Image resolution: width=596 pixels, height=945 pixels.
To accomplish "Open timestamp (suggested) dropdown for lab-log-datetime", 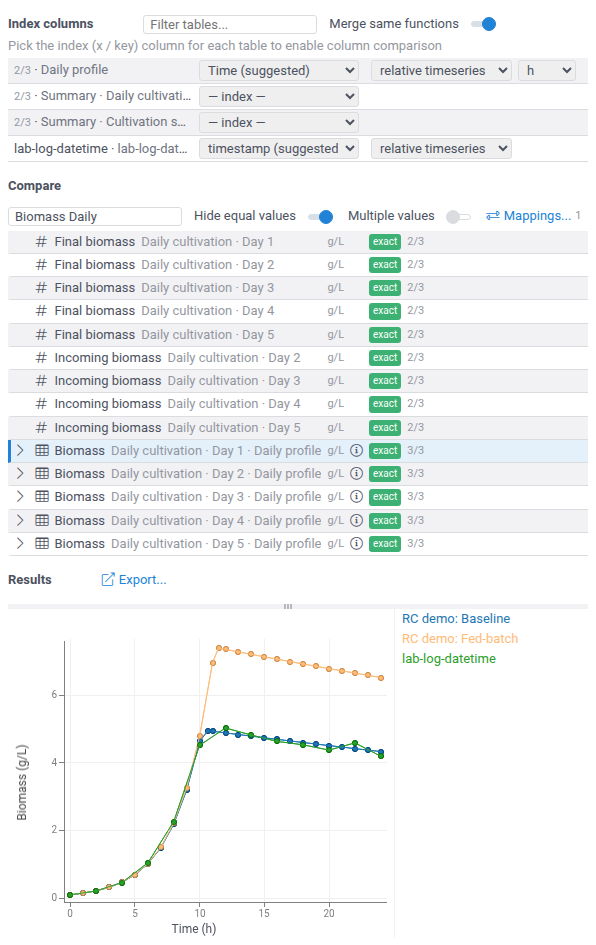I will (279, 148).
